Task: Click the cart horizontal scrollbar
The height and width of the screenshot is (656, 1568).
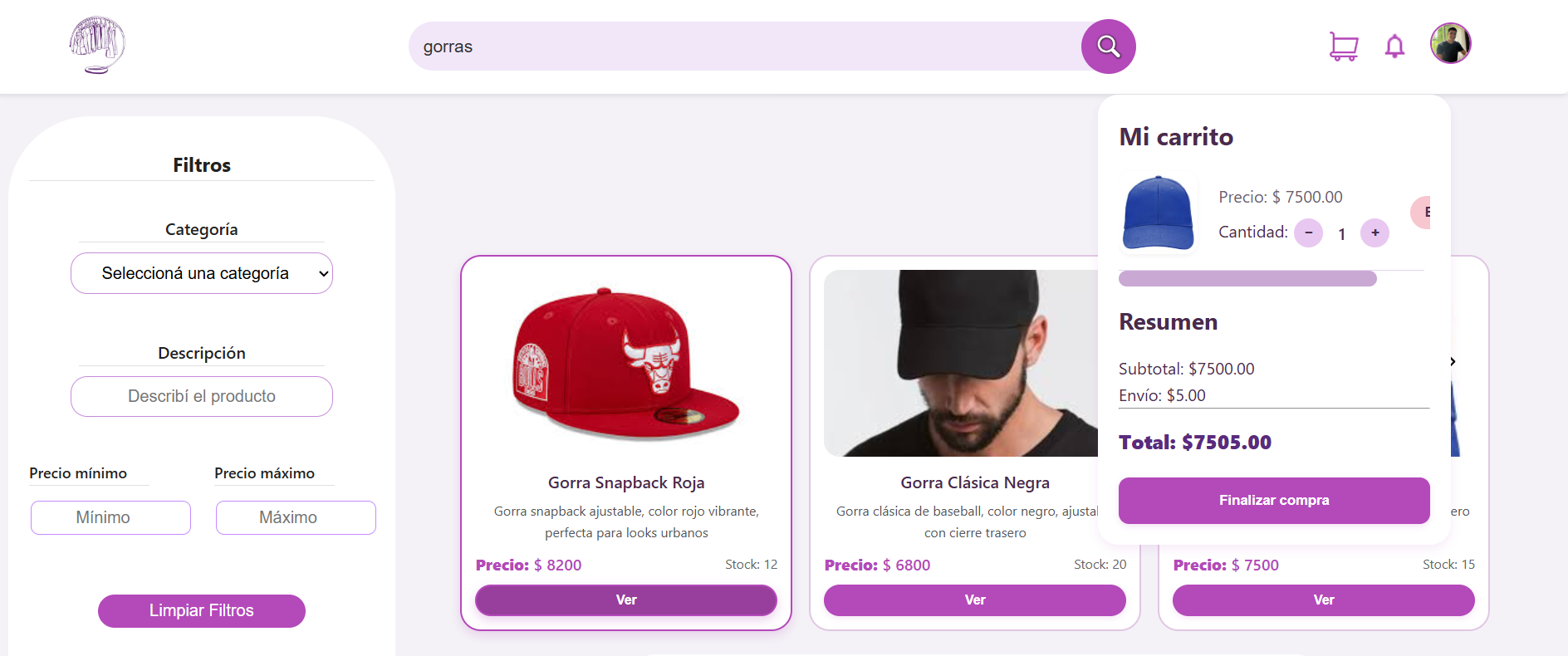Action: coord(1247,279)
